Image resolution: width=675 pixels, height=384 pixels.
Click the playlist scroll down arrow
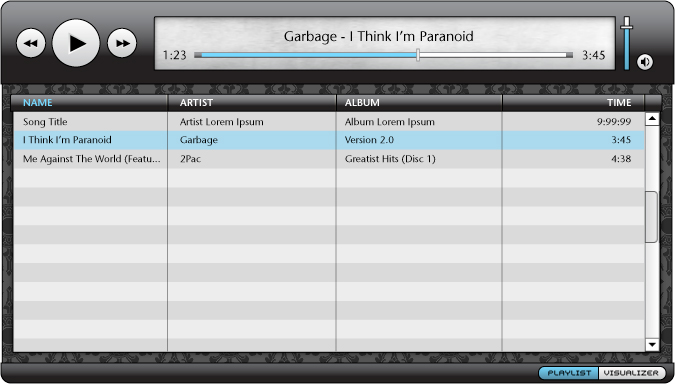pos(652,344)
